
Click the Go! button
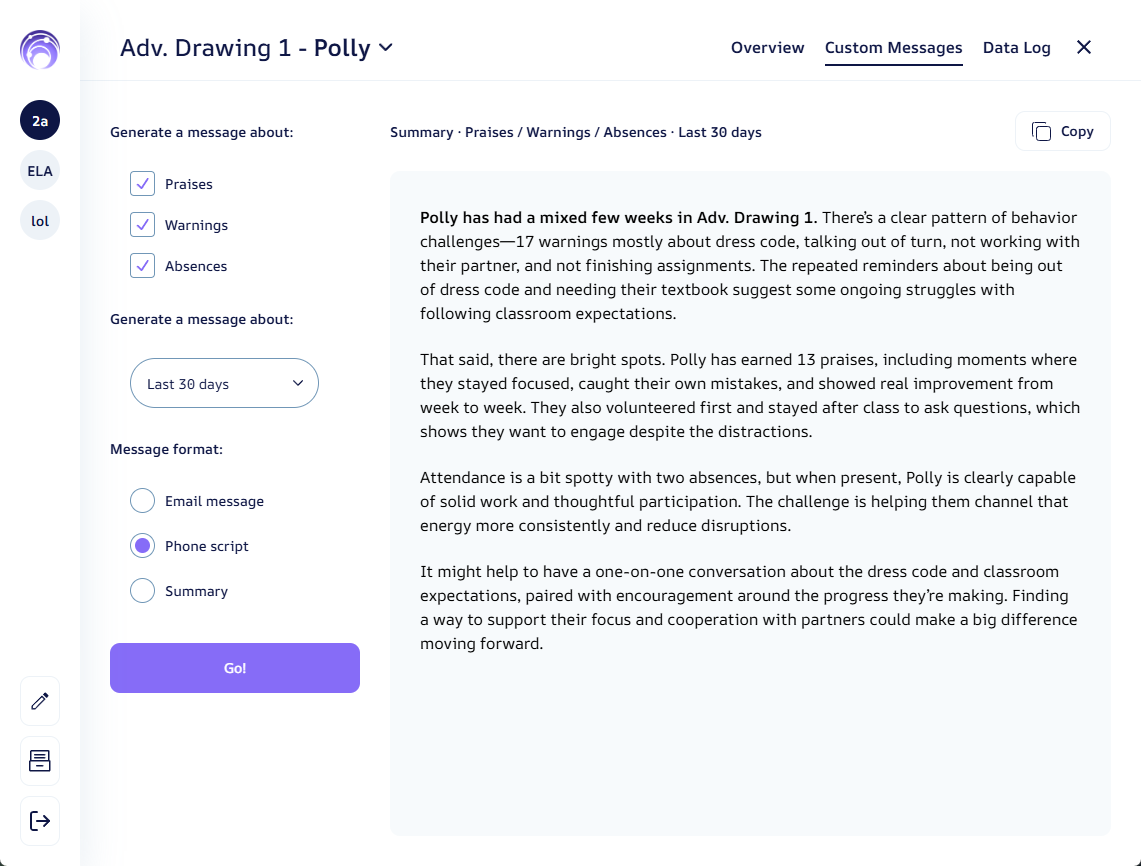[235, 668]
